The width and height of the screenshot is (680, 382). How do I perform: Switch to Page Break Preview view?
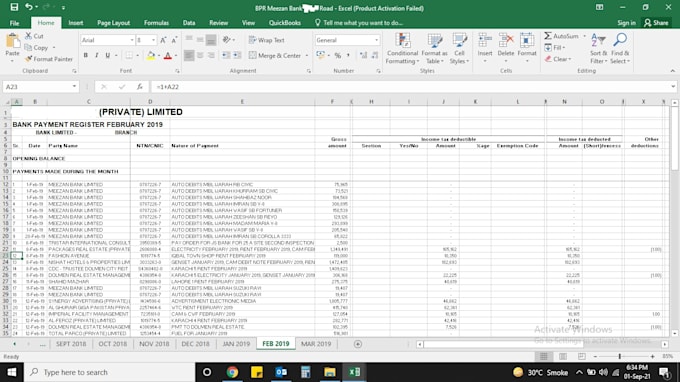[582, 356]
